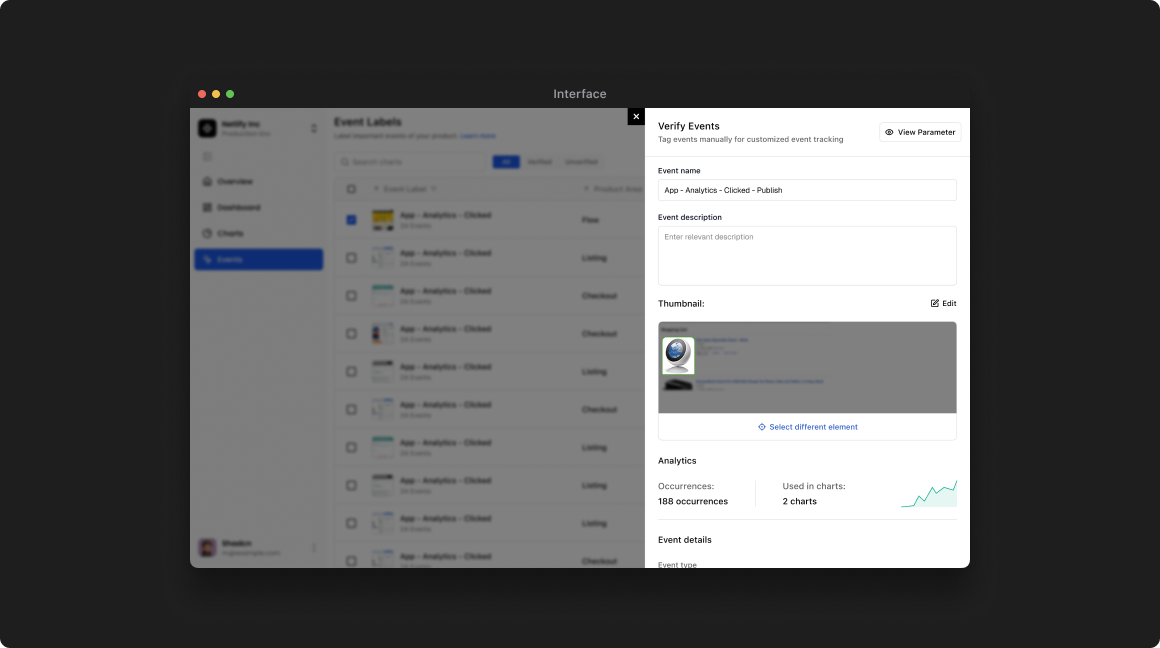Check the select-all box in the table header
The image size is (1160, 648).
[x=351, y=188]
